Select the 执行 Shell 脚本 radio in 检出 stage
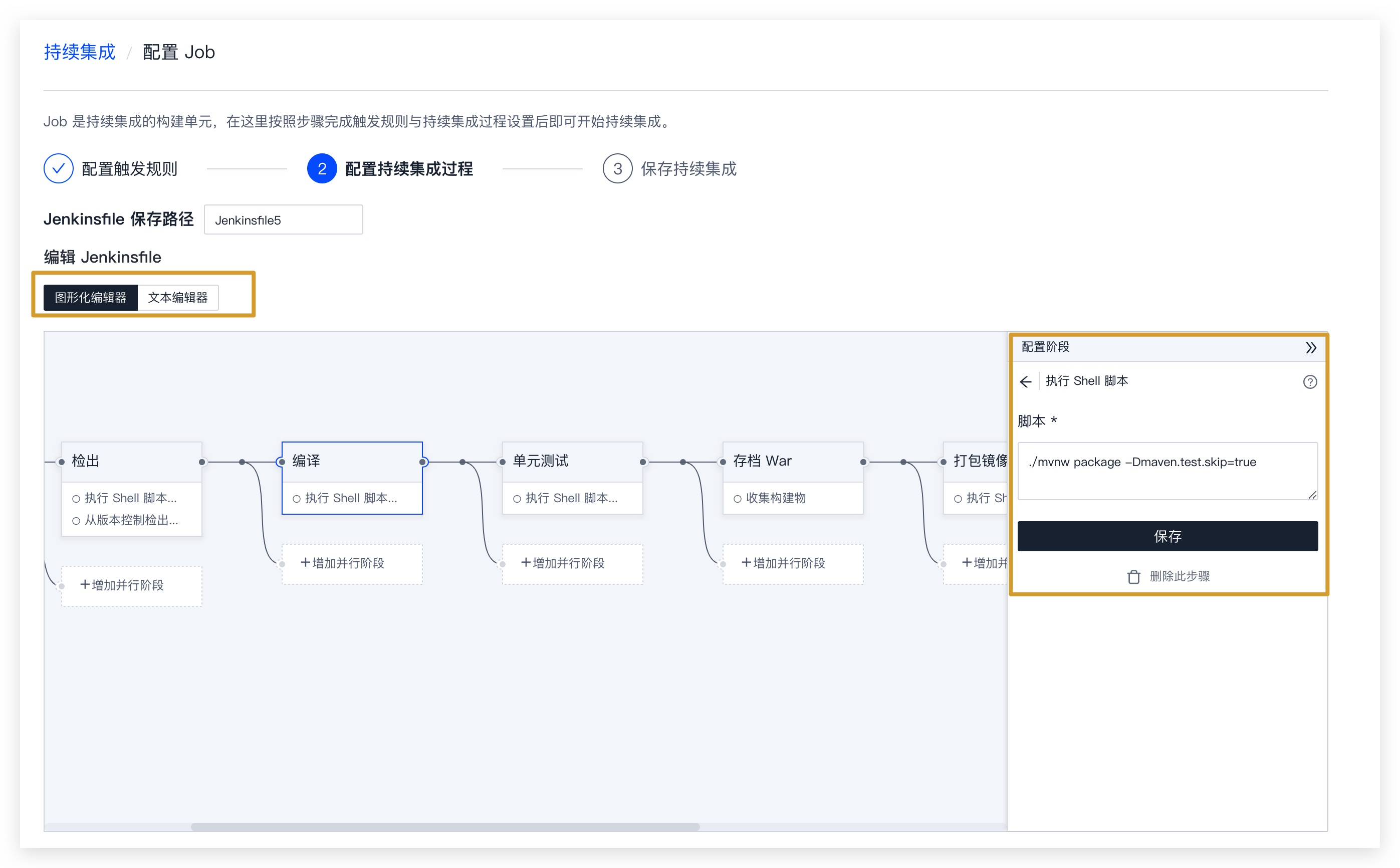Viewport: 1400px width, 868px height. pos(76,498)
